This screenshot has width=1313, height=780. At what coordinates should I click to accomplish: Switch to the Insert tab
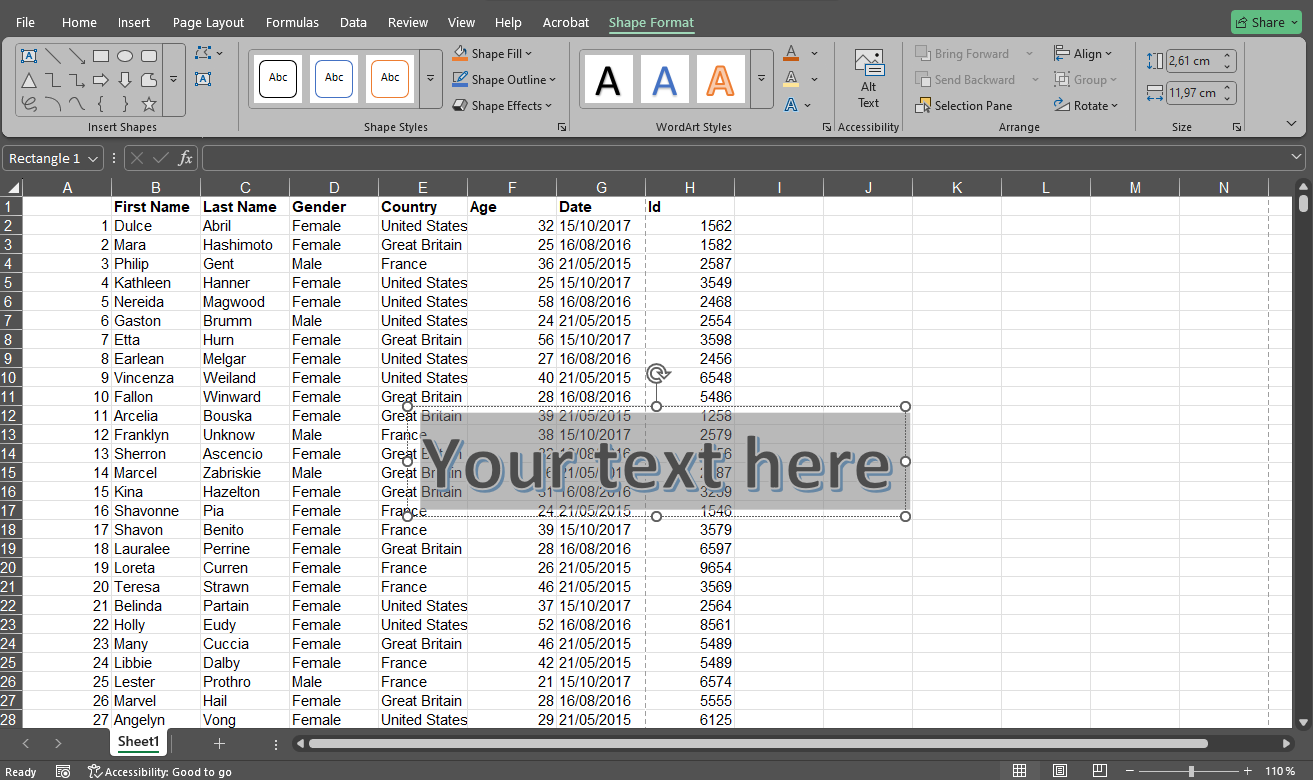pos(134,22)
